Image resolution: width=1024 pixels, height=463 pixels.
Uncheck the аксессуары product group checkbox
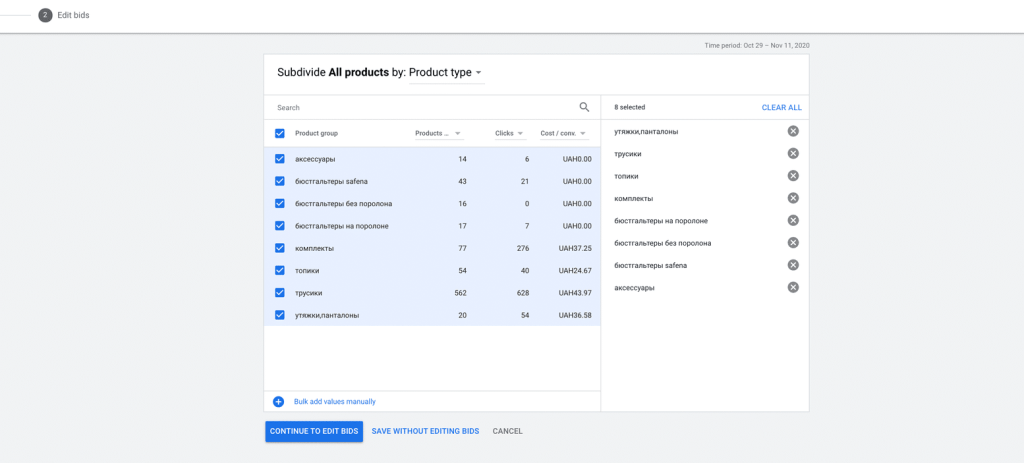coord(280,159)
